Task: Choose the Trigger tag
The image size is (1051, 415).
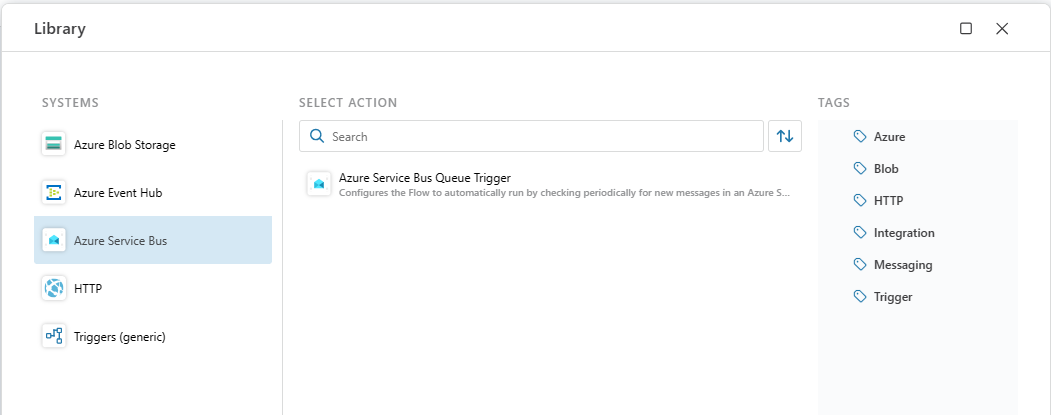Action: tap(892, 296)
